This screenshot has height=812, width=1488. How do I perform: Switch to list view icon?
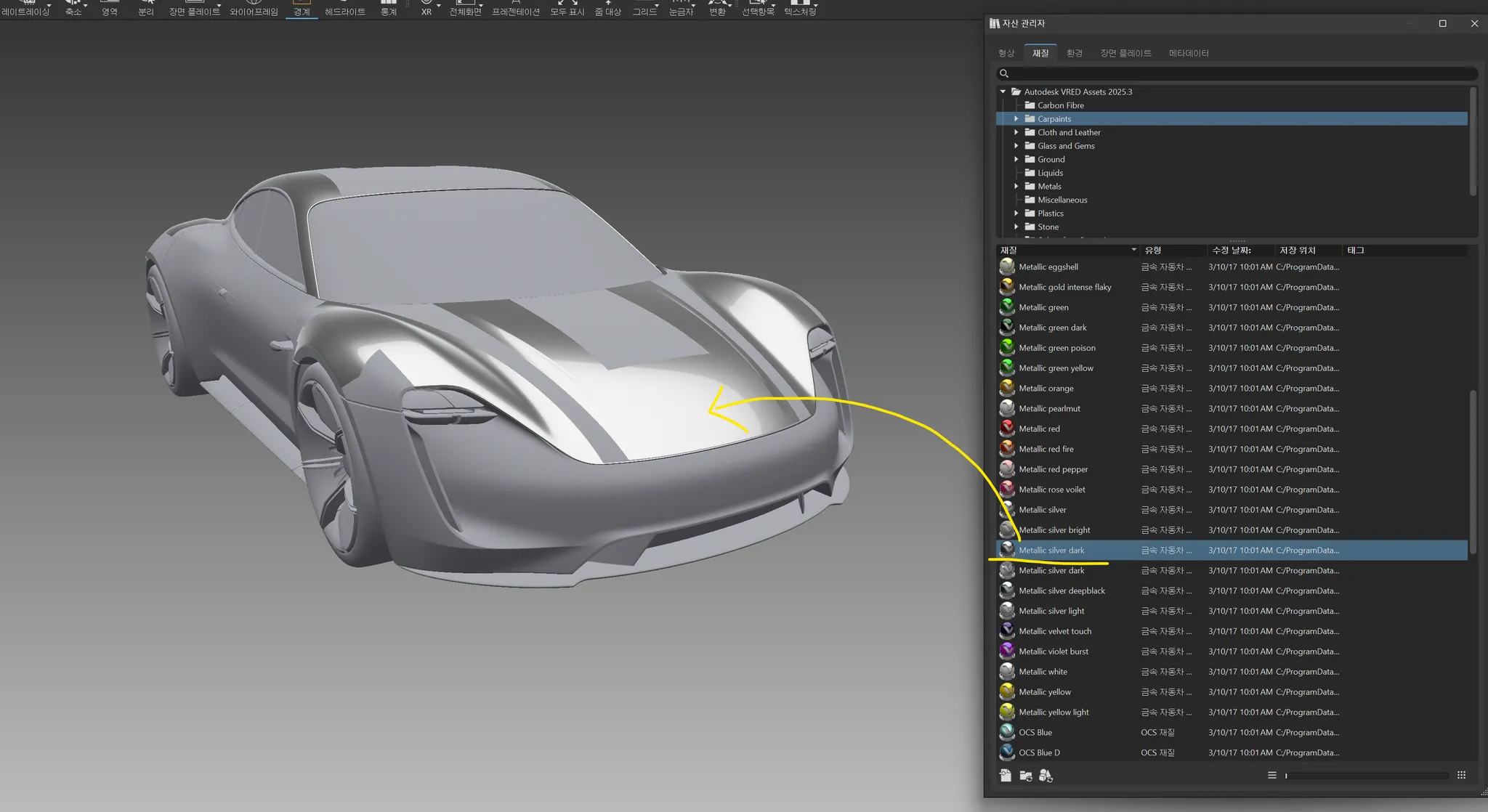pyautogui.click(x=1271, y=775)
